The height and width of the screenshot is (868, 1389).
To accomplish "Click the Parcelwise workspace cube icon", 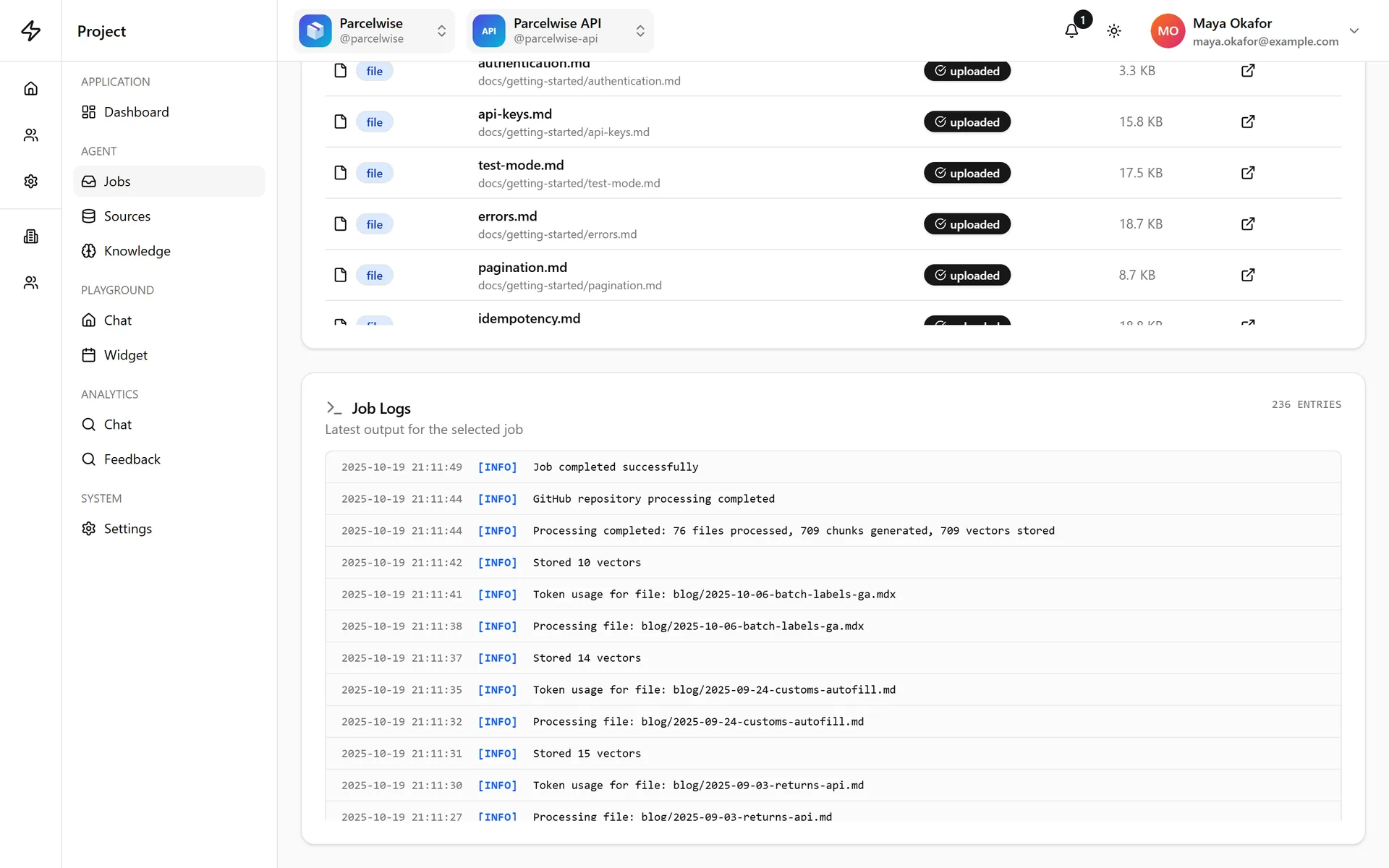I will 315,30.
